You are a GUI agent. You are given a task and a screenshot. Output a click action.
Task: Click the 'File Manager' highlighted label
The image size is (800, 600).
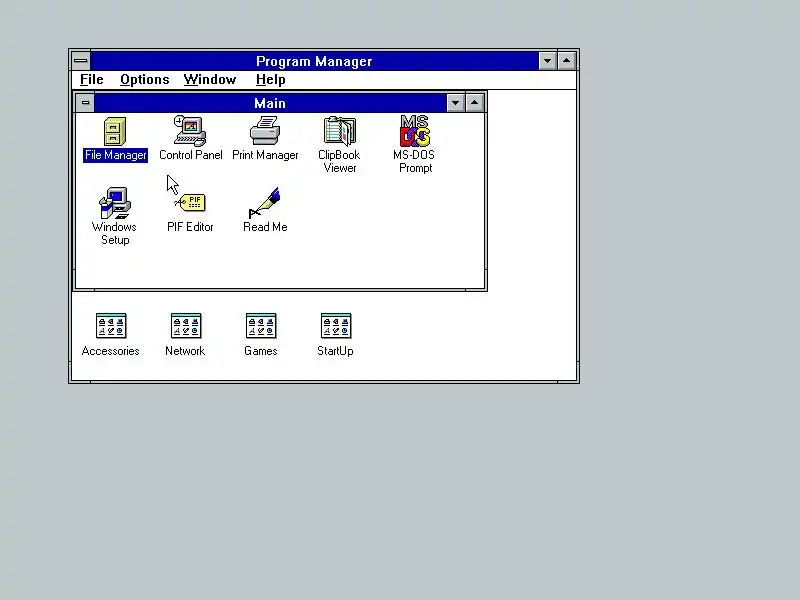[x=115, y=155]
